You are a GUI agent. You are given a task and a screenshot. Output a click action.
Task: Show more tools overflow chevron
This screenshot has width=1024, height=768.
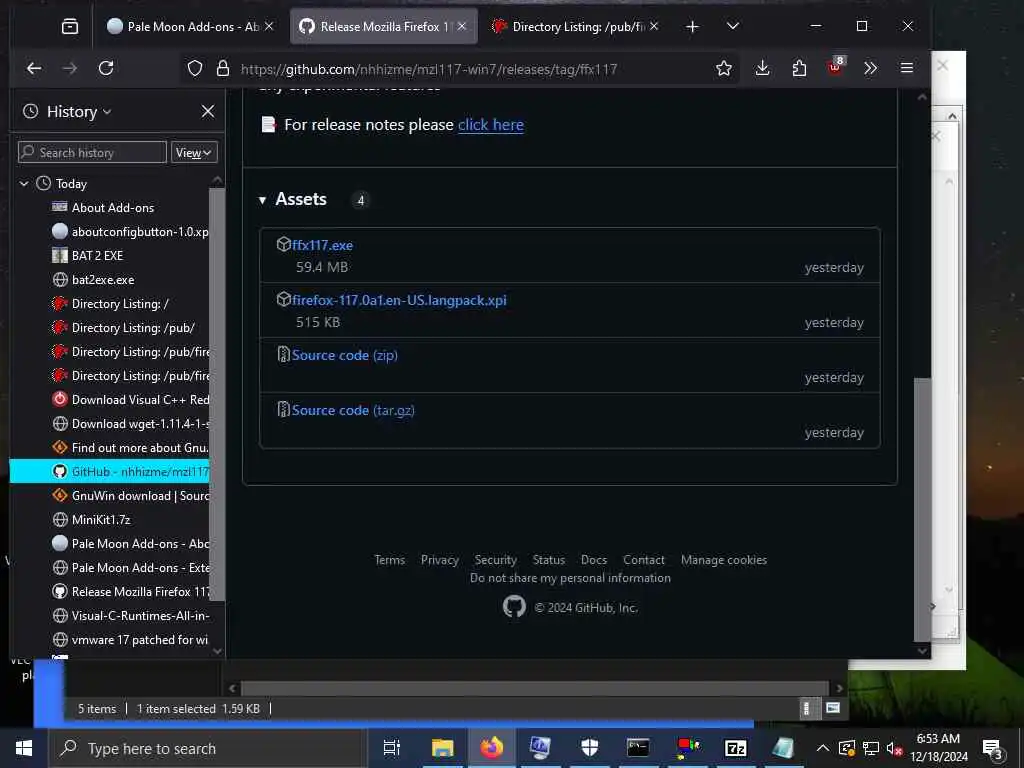point(871,69)
